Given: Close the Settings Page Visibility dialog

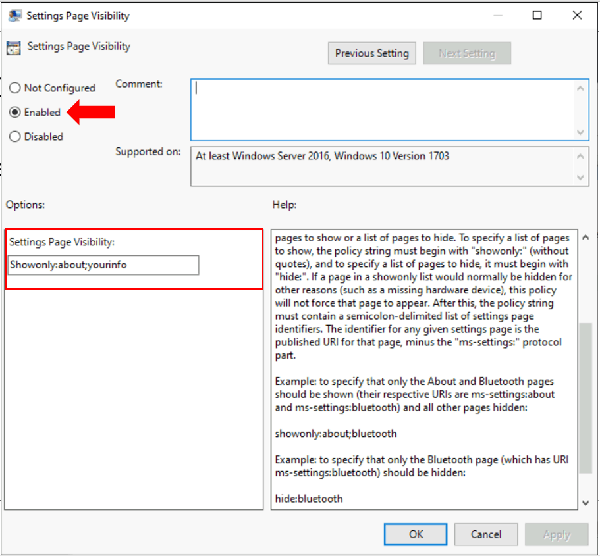Looking at the screenshot, I should (578, 16).
